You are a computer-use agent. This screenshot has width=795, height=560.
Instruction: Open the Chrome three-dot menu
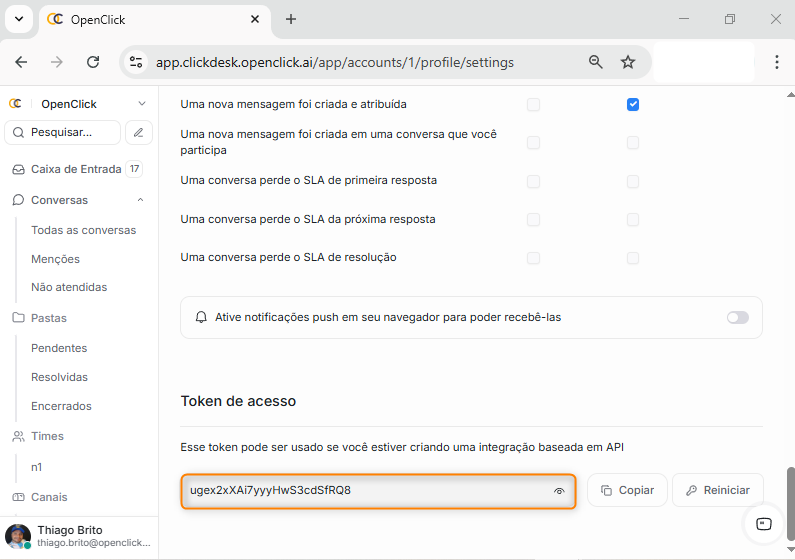[x=777, y=62]
